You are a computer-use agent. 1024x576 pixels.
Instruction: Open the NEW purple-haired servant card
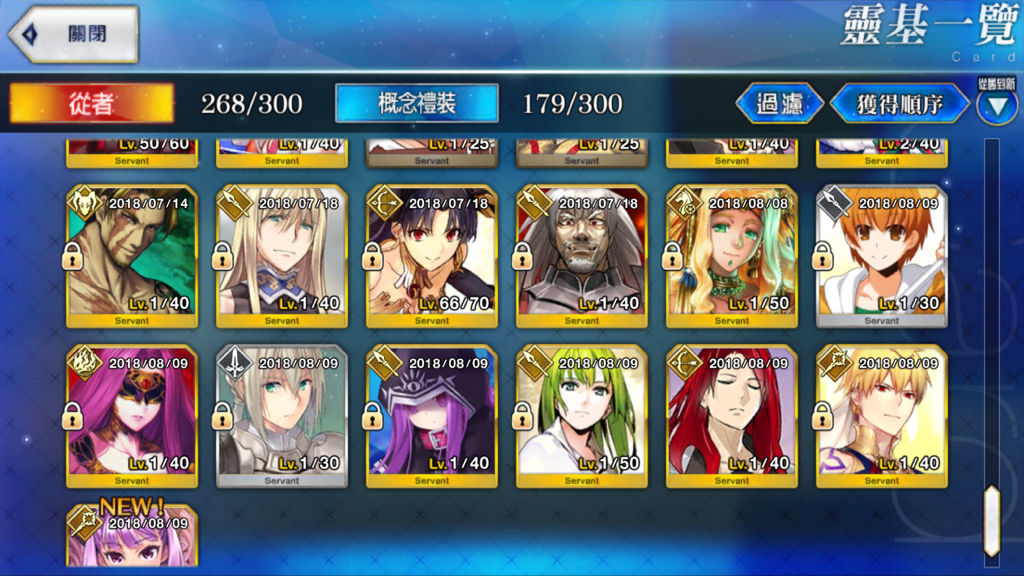click(132, 535)
